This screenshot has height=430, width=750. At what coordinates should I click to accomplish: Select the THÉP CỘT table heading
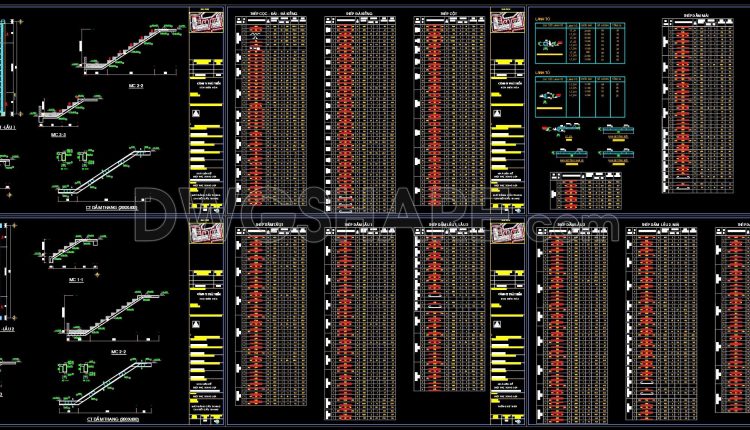coord(449,13)
